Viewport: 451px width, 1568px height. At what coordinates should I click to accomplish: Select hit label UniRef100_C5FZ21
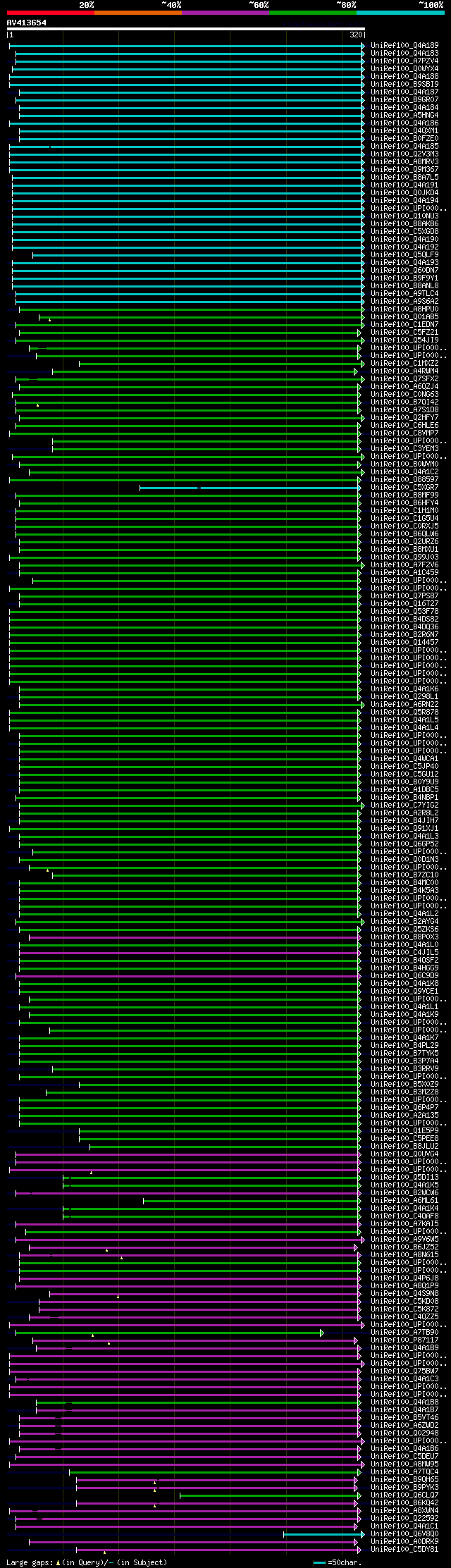click(404, 333)
